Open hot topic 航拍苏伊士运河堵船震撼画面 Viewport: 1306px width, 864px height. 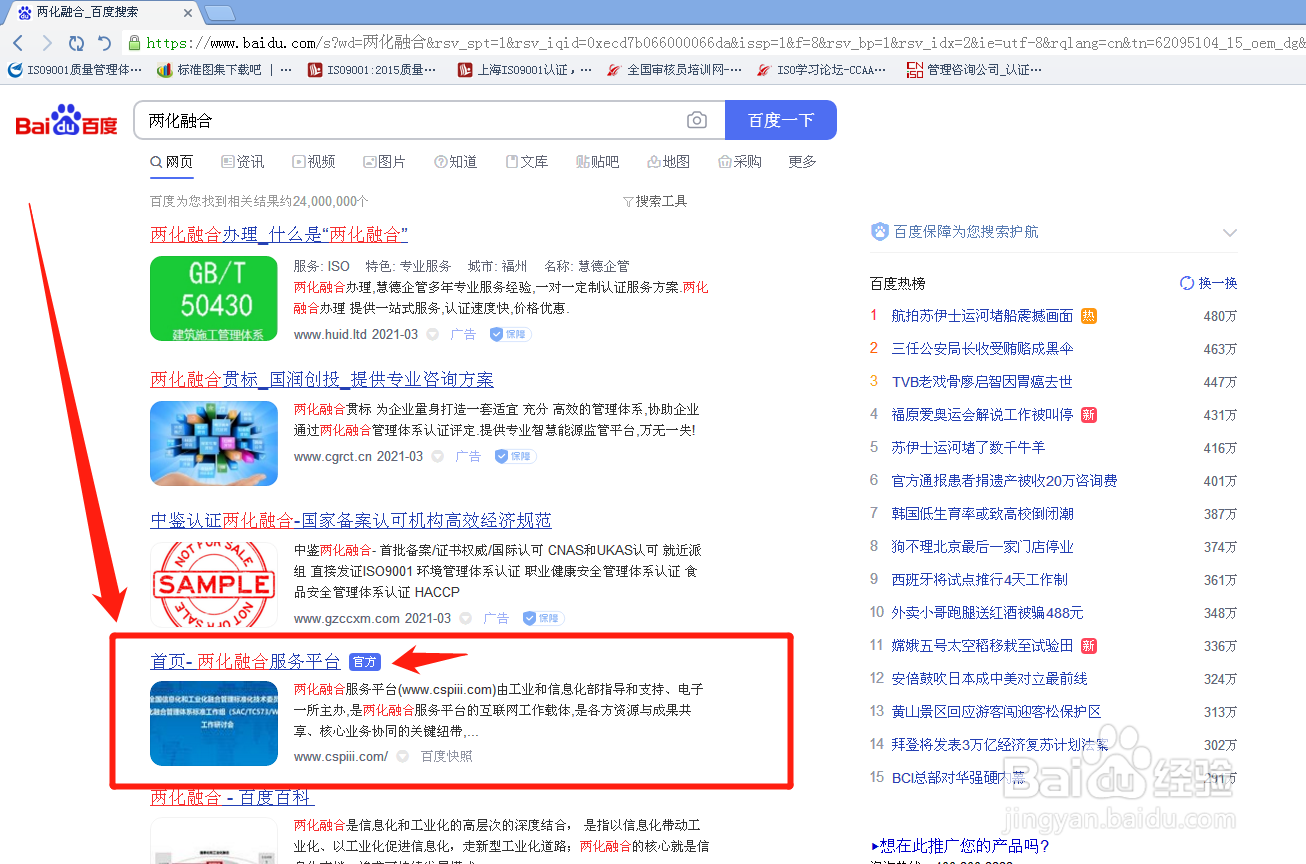point(982,316)
